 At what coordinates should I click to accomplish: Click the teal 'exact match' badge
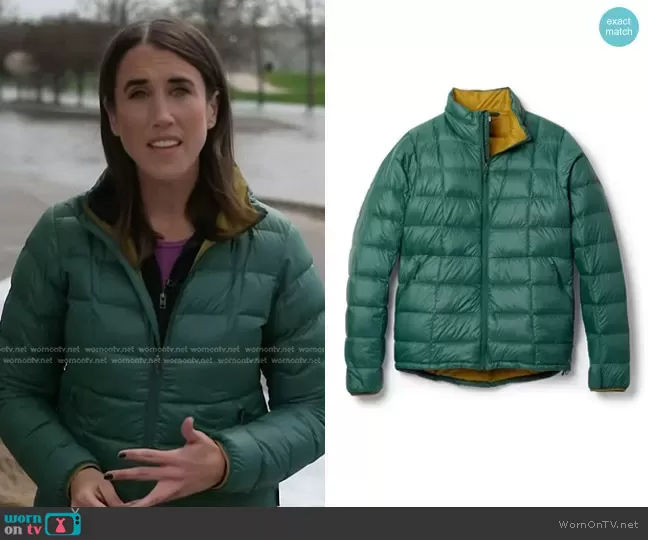pyautogui.click(x=619, y=27)
